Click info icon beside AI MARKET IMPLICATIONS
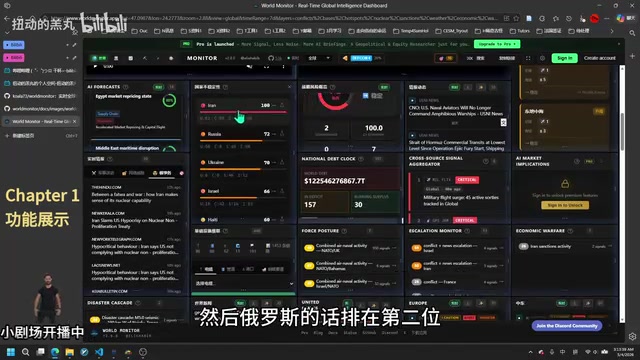 click(x=577, y=161)
